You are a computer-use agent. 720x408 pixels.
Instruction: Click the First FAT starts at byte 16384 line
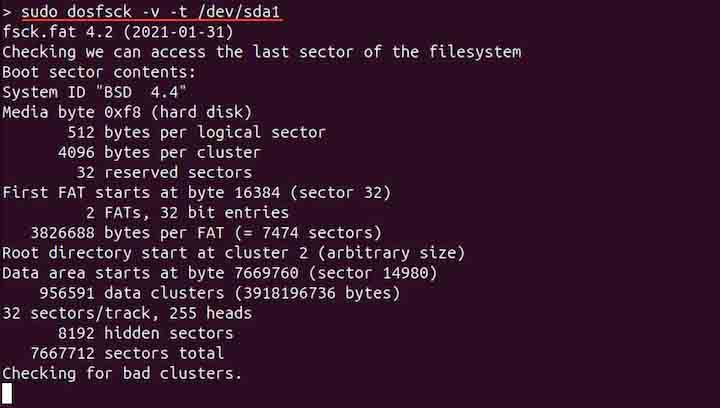click(x=196, y=192)
